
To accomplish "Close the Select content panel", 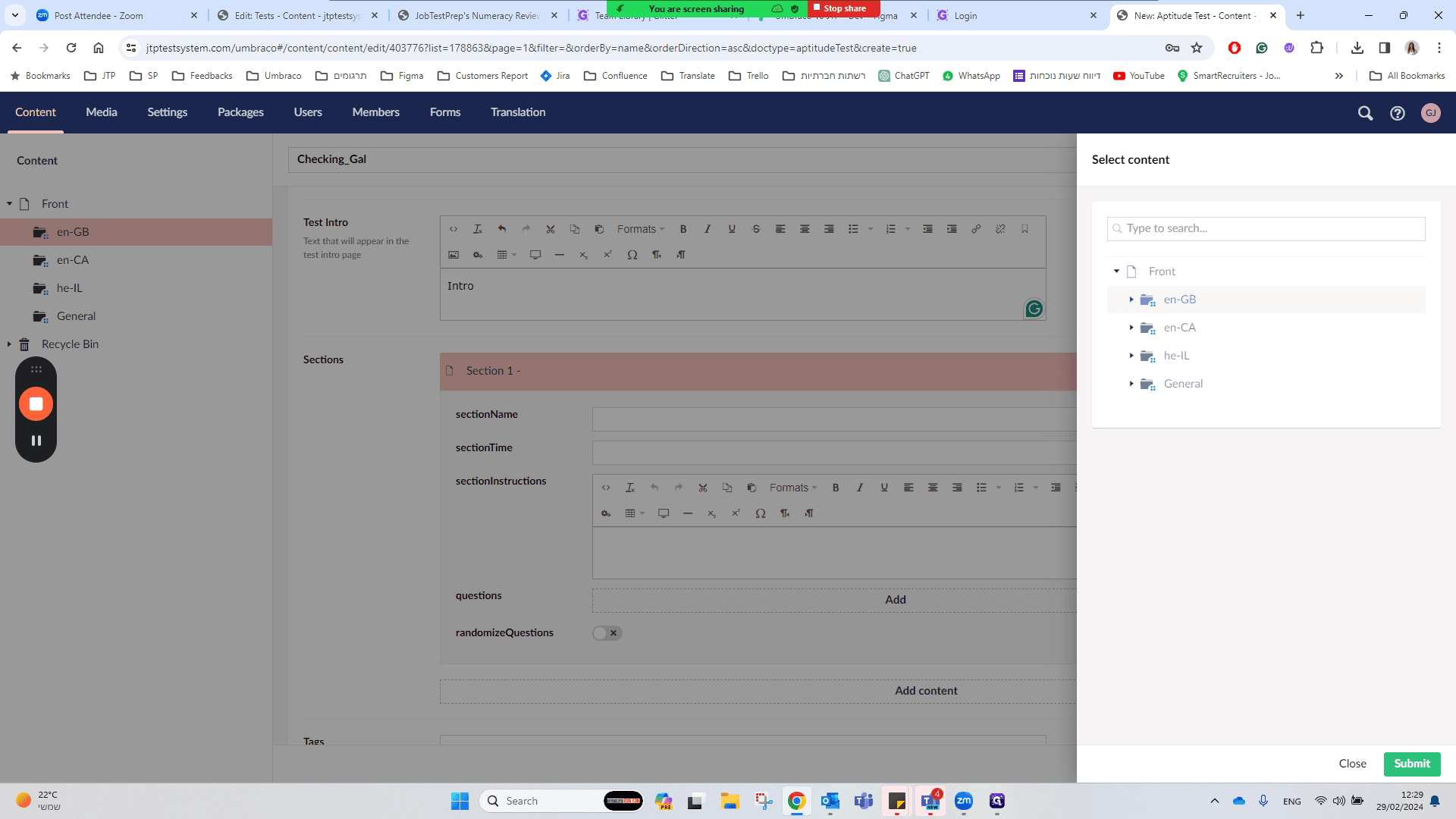I will (1353, 764).
